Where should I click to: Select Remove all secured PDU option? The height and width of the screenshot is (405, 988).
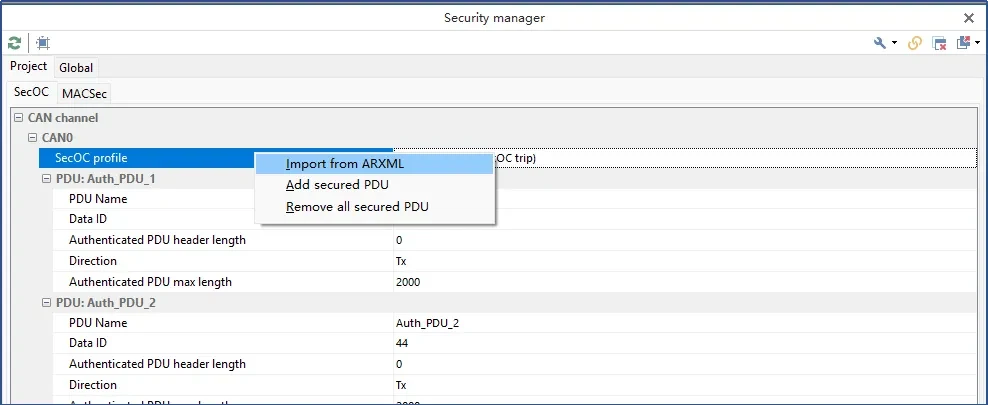pyautogui.click(x=357, y=207)
